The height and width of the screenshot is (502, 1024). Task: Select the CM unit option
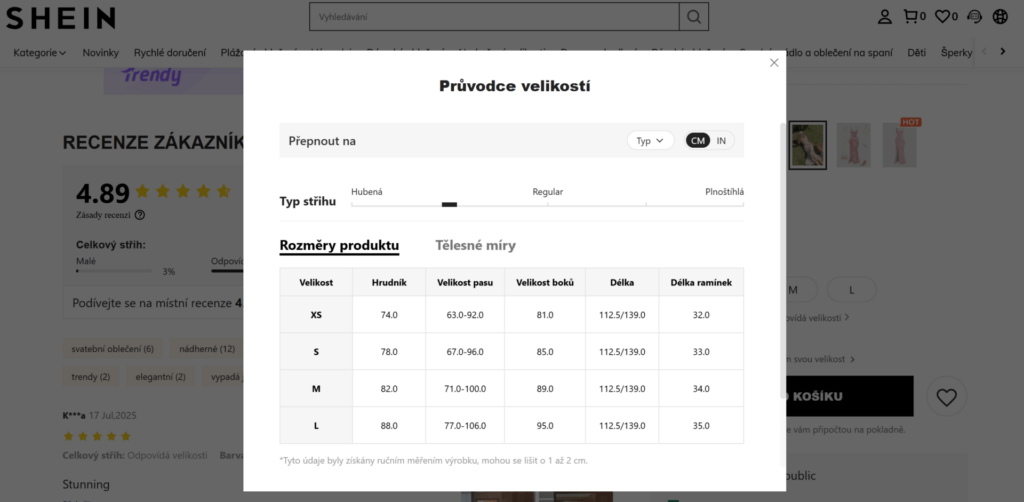[x=698, y=141]
